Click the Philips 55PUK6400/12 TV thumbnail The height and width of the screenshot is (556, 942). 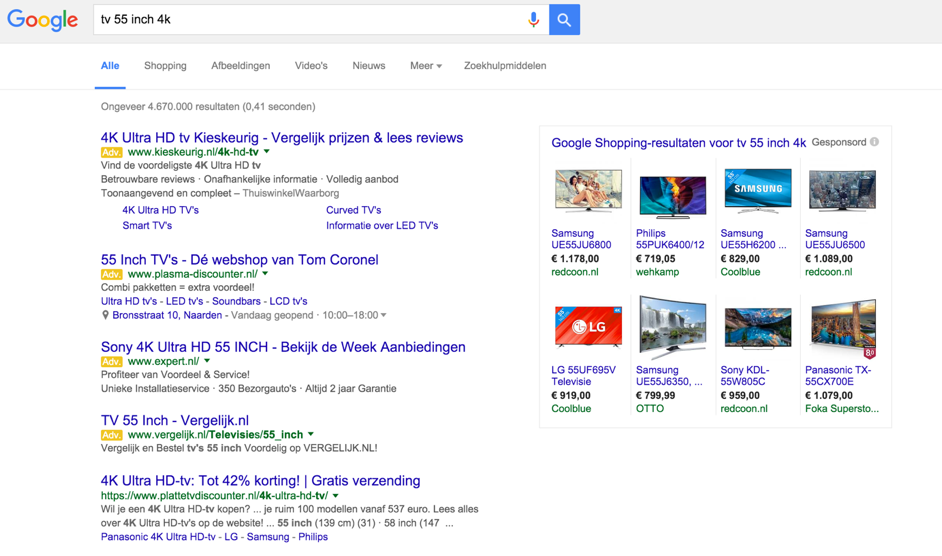click(x=673, y=197)
